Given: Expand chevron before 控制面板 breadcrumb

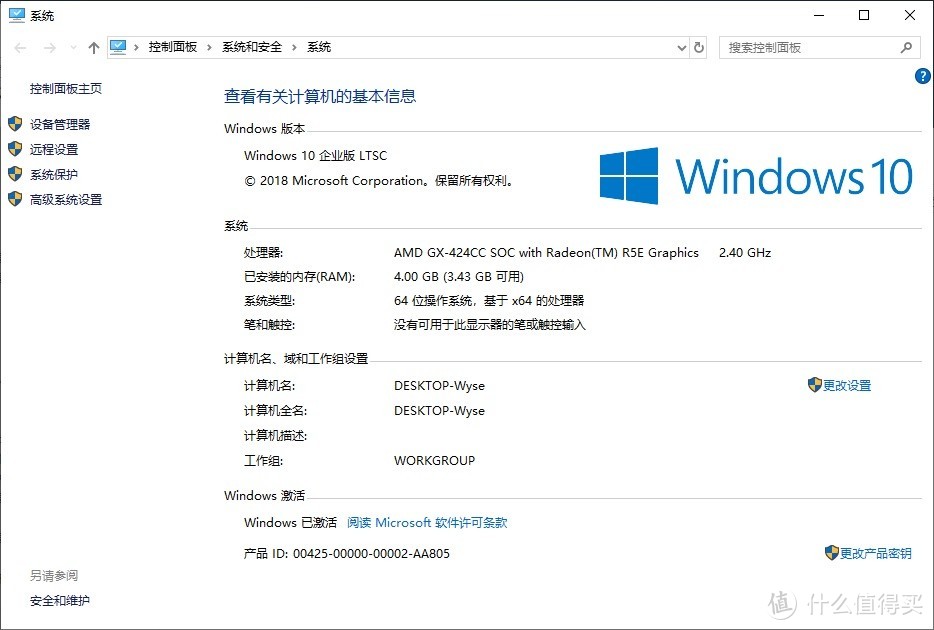Looking at the screenshot, I should coord(136,48).
